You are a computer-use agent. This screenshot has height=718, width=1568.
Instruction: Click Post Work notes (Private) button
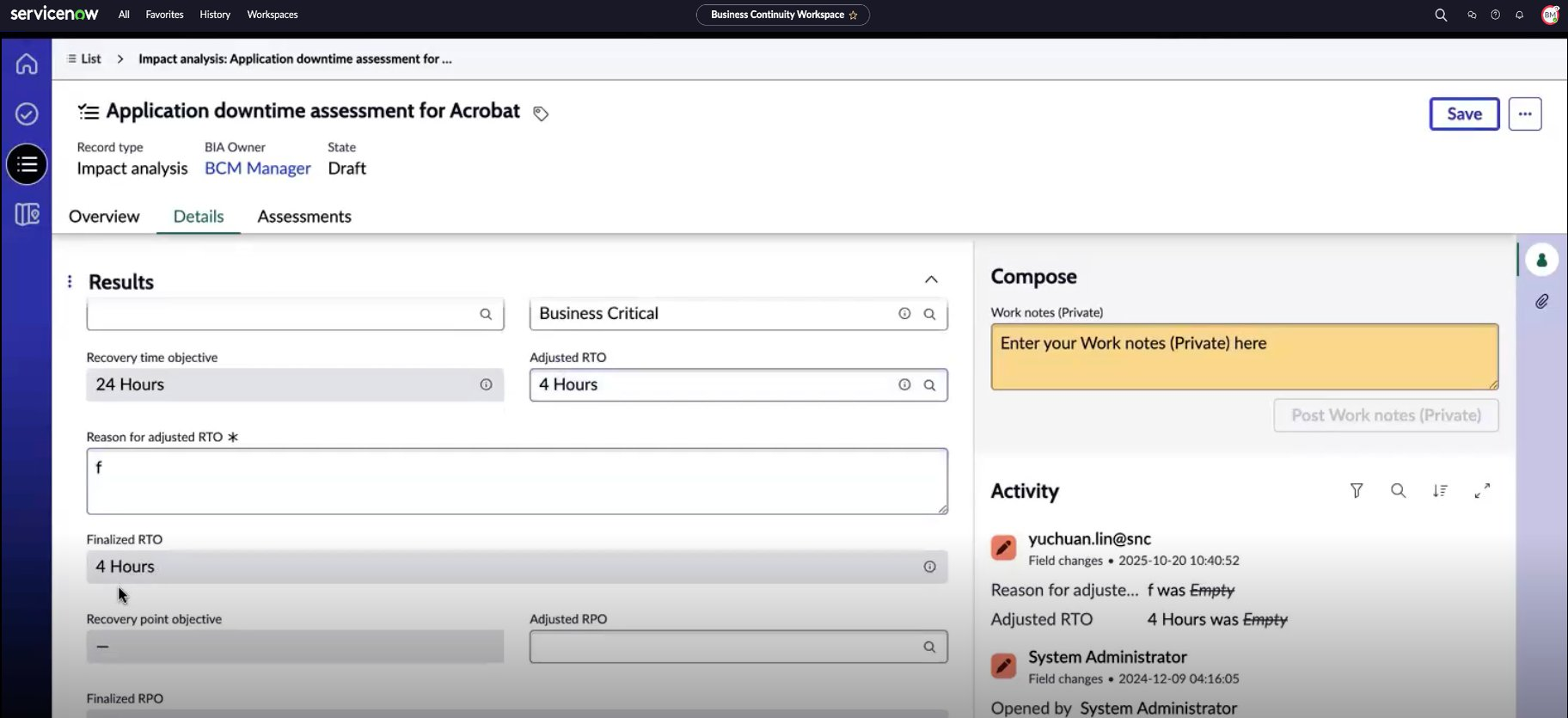[1386, 415]
